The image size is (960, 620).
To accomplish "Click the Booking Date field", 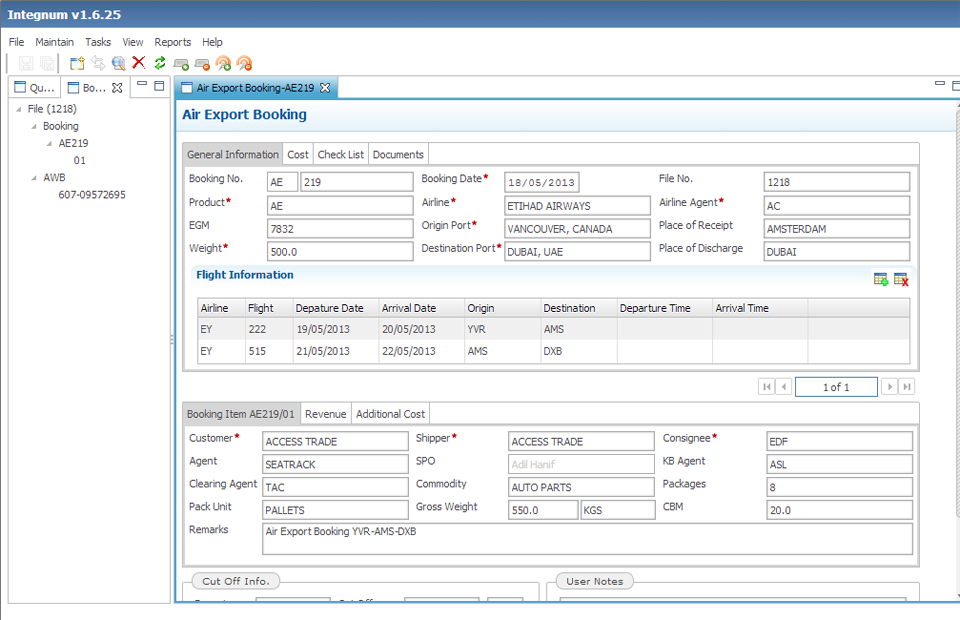I will pos(541,182).
